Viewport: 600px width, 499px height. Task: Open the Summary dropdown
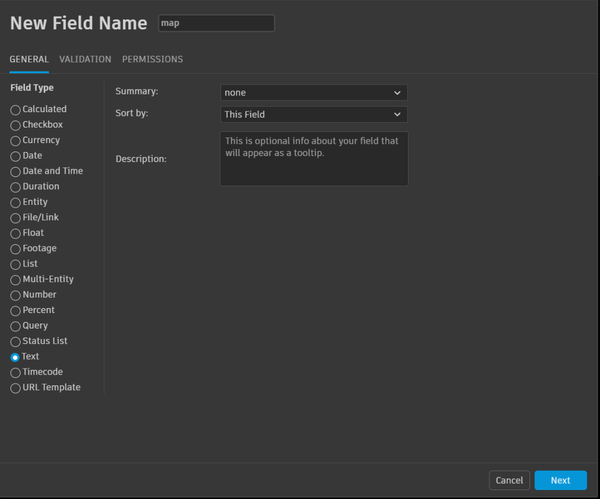click(313, 92)
